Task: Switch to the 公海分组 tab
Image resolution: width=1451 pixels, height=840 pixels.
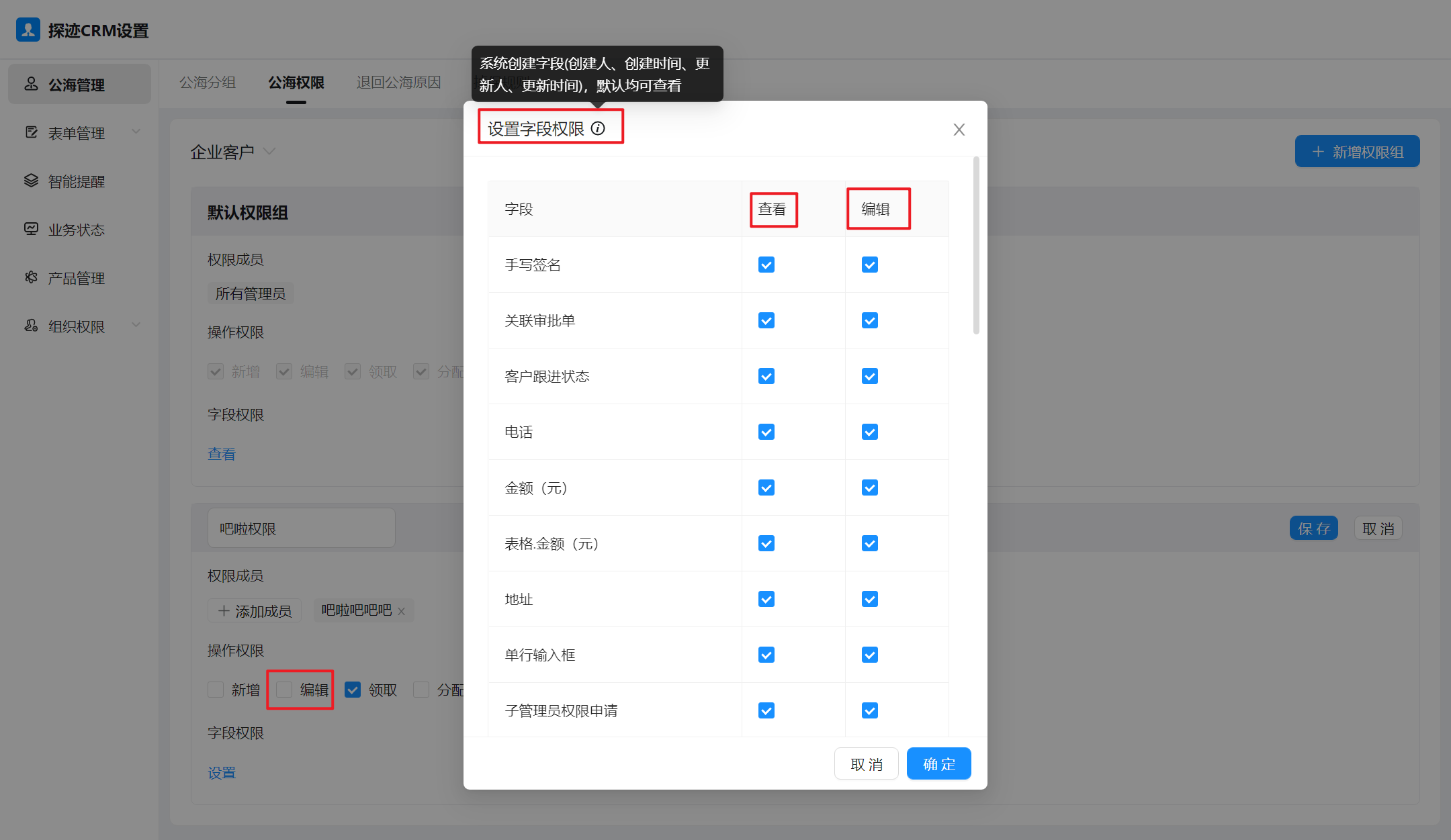Action: point(208,83)
